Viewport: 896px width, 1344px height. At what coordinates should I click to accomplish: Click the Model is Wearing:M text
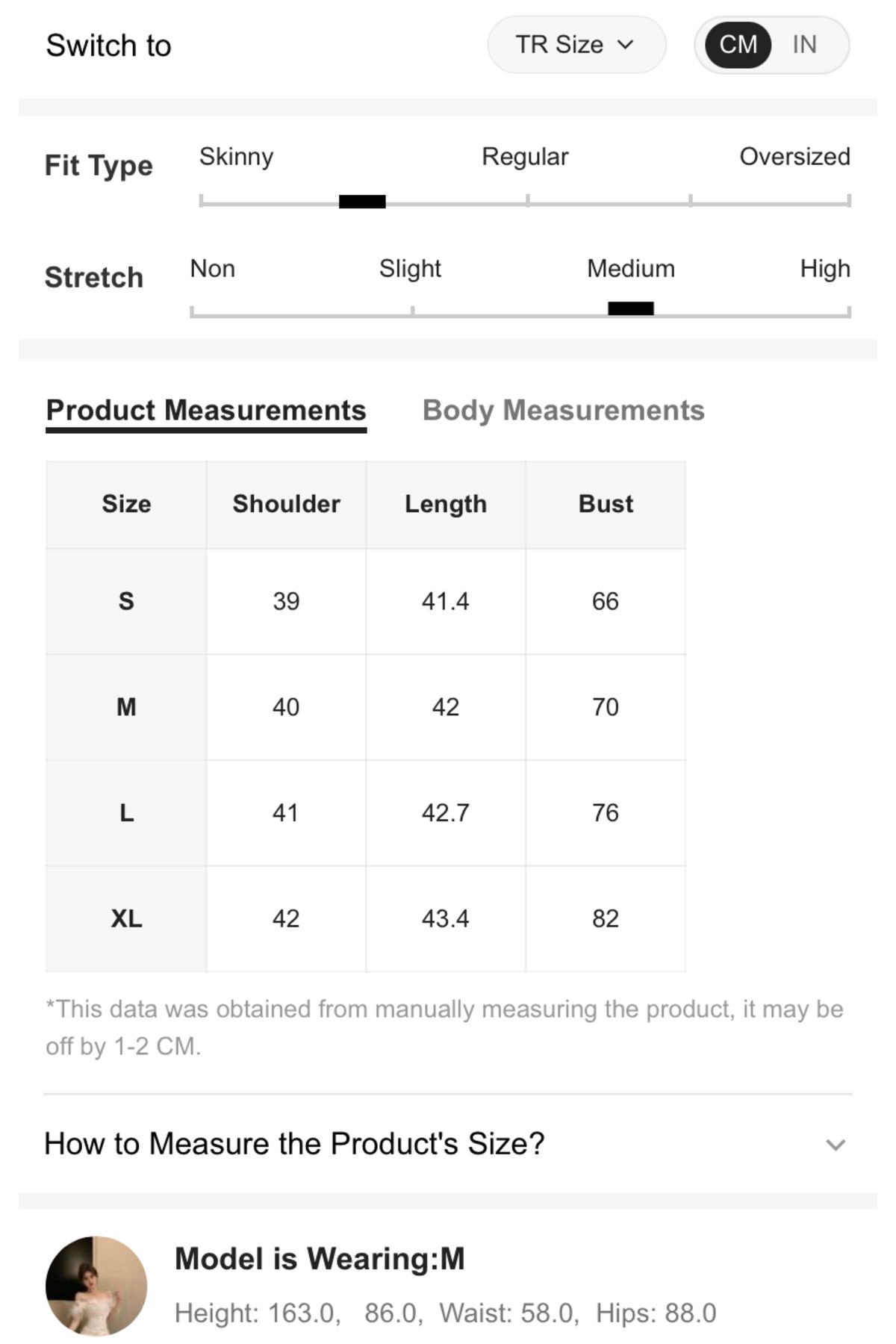point(320,1259)
